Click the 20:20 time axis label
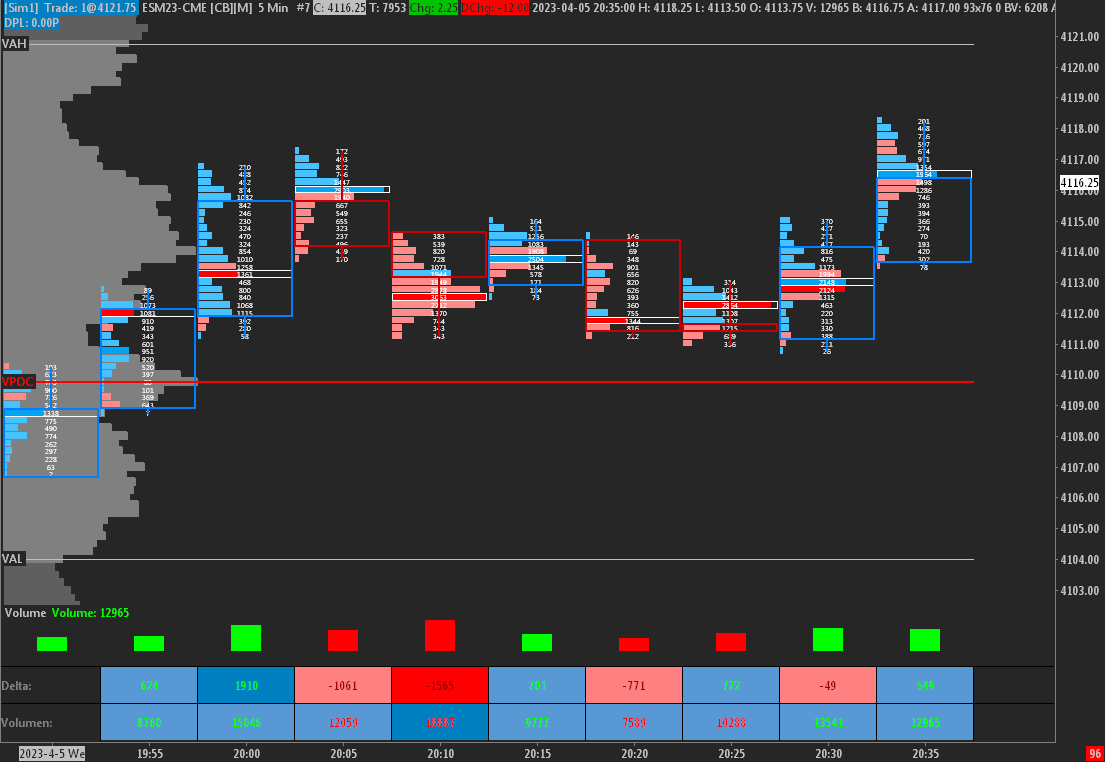The width and height of the screenshot is (1105, 762). pos(634,754)
